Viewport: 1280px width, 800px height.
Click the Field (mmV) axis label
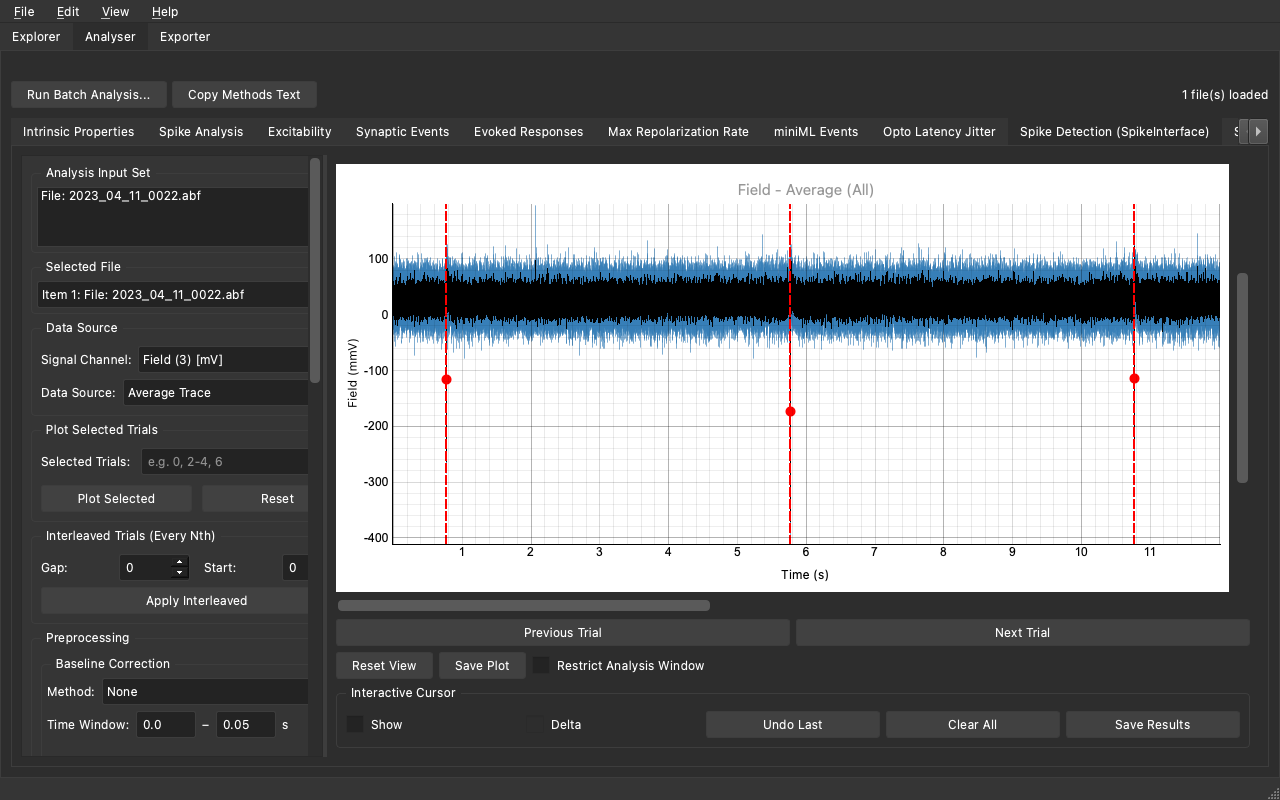353,373
